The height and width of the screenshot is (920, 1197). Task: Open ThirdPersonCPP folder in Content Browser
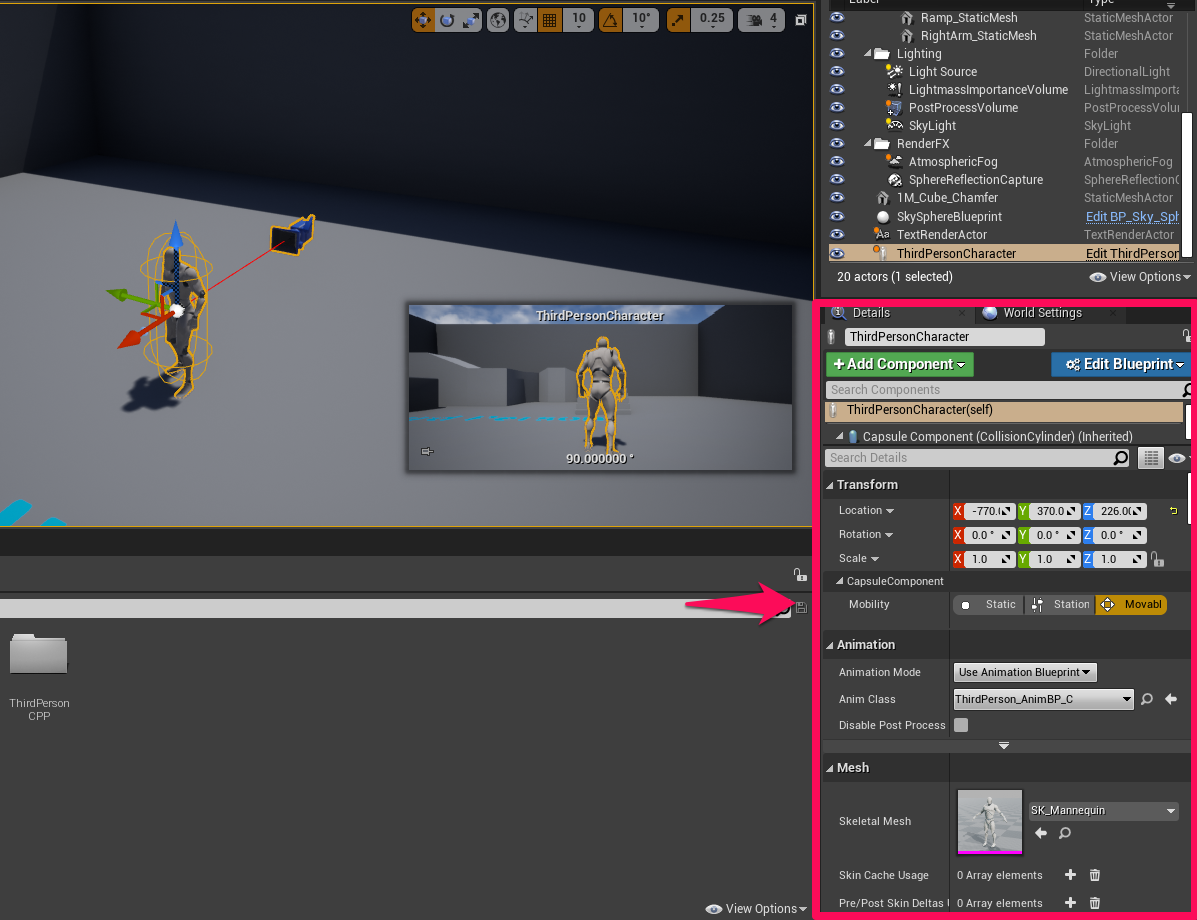39,676
